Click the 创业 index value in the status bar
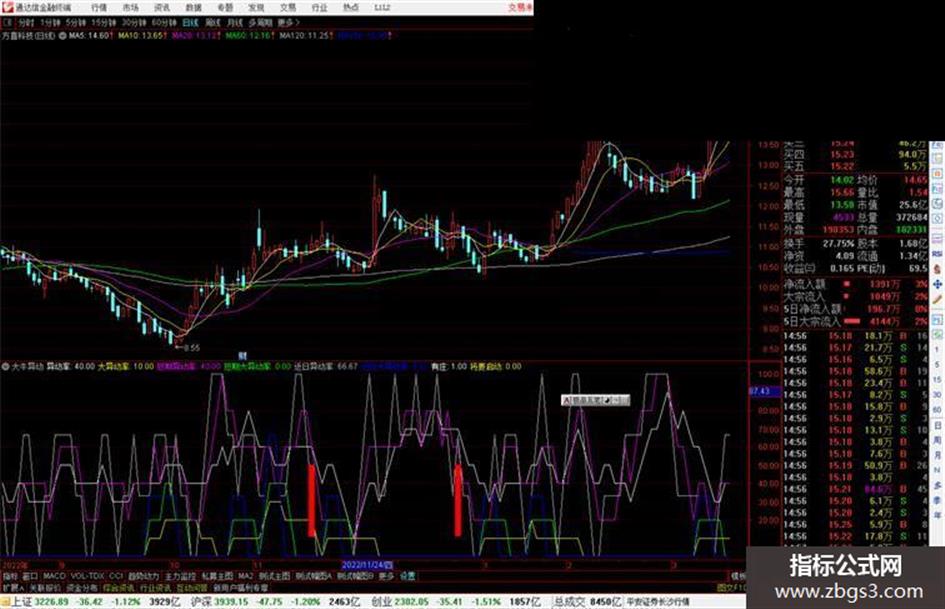The image size is (945, 609). coord(412,602)
